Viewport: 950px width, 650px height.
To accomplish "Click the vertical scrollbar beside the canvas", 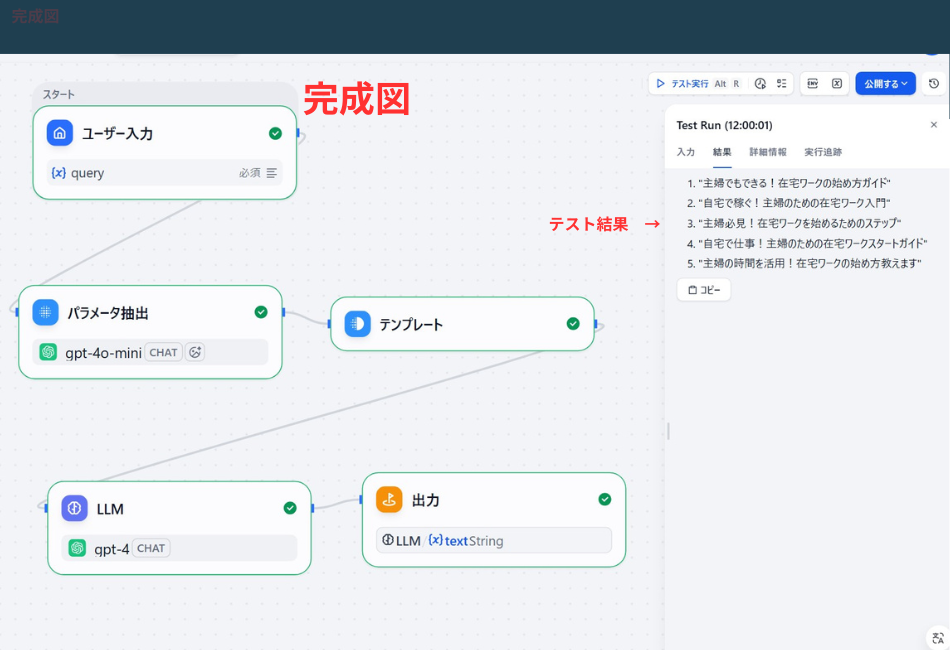I will 667,430.
